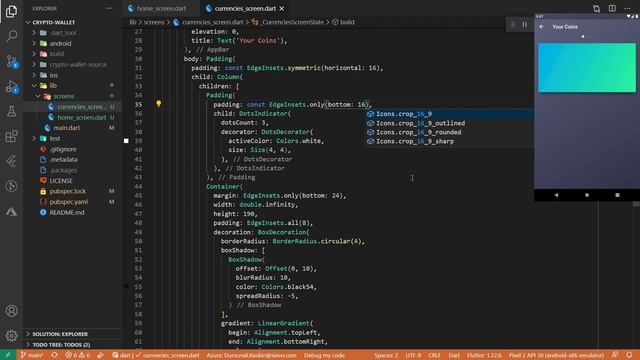The width and height of the screenshot is (640, 360).
Task: Select Pixel 2 API 30 emulator device
Action: (x=556, y=355)
